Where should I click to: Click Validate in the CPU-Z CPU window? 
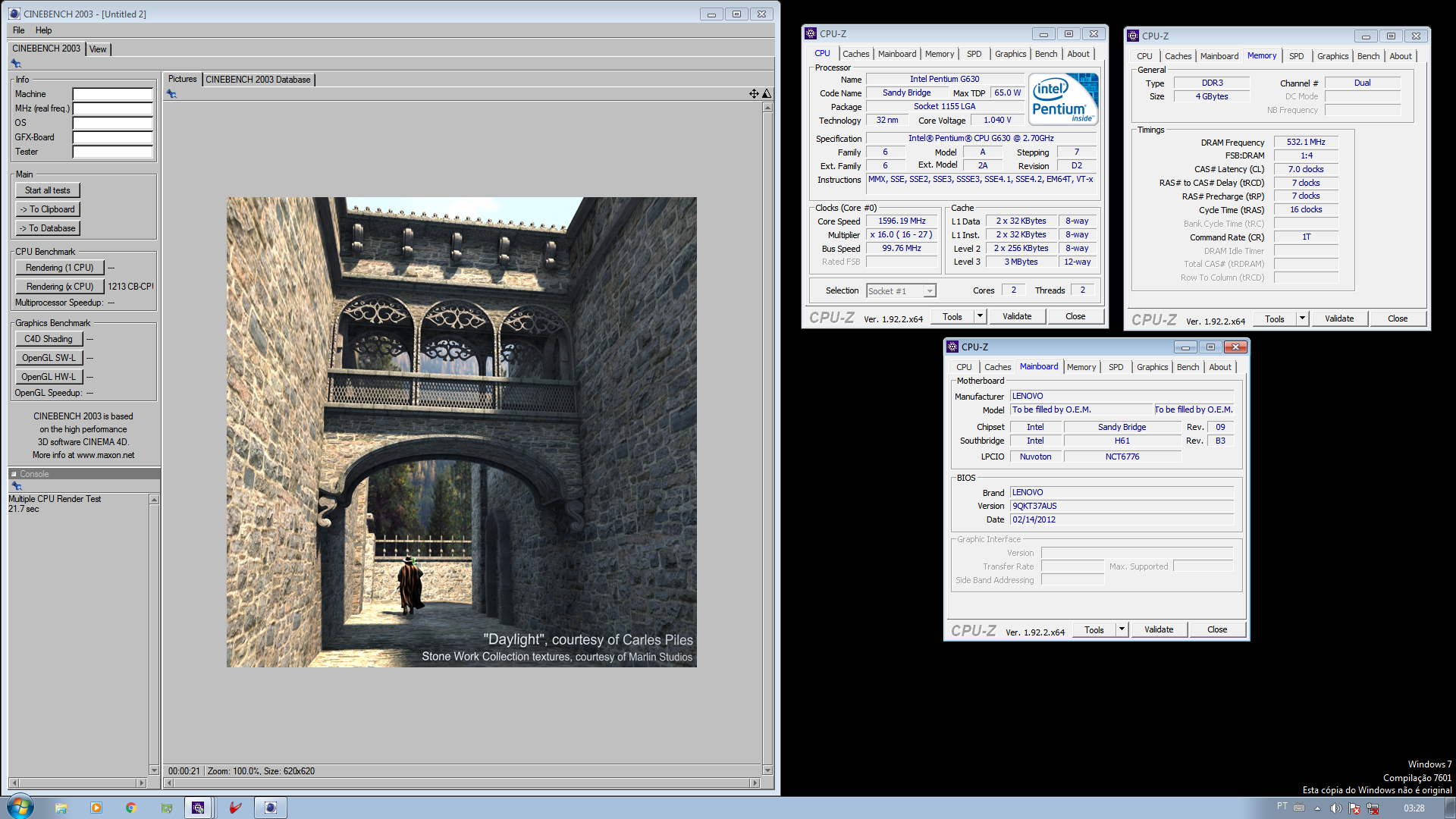[x=1016, y=316]
